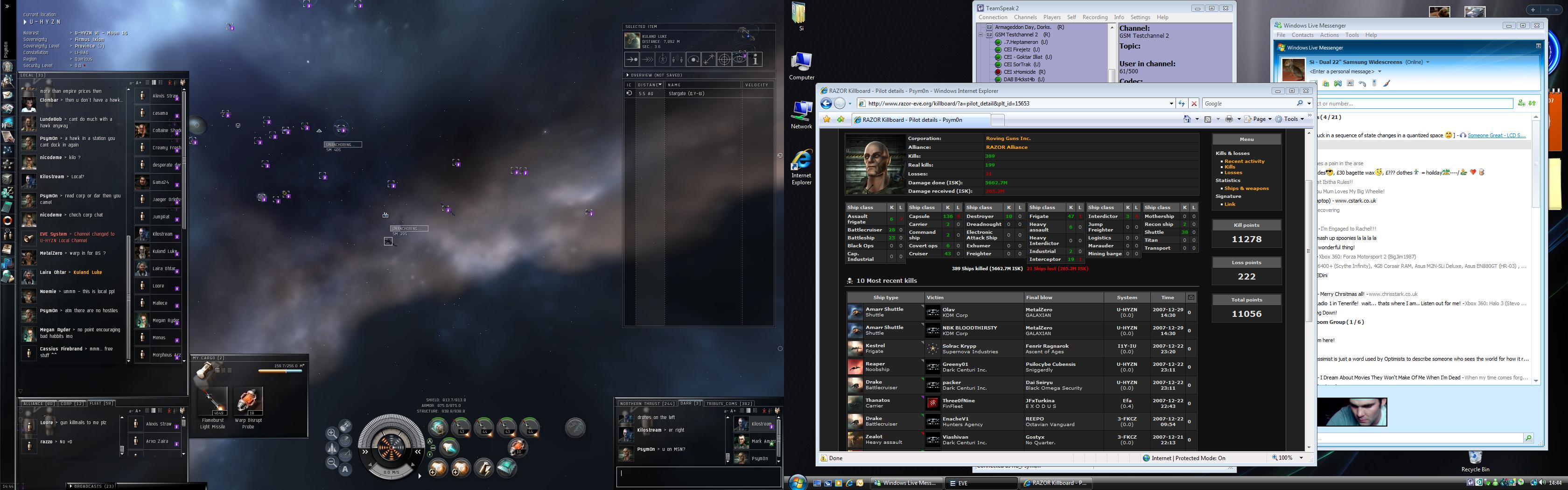The image size is (1568, 490).
Task: Click the zoom-in magnifier on the ship HUD
Action: (332, 434)
